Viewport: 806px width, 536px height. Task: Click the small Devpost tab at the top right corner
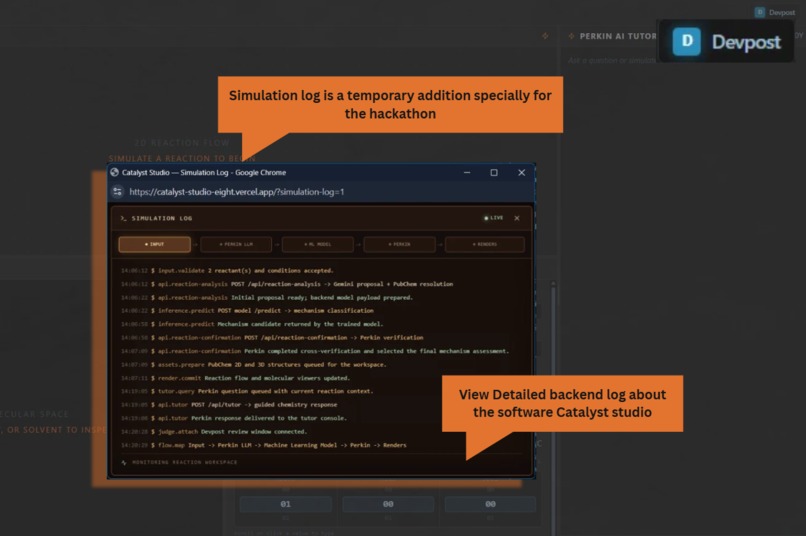(775, 12)
